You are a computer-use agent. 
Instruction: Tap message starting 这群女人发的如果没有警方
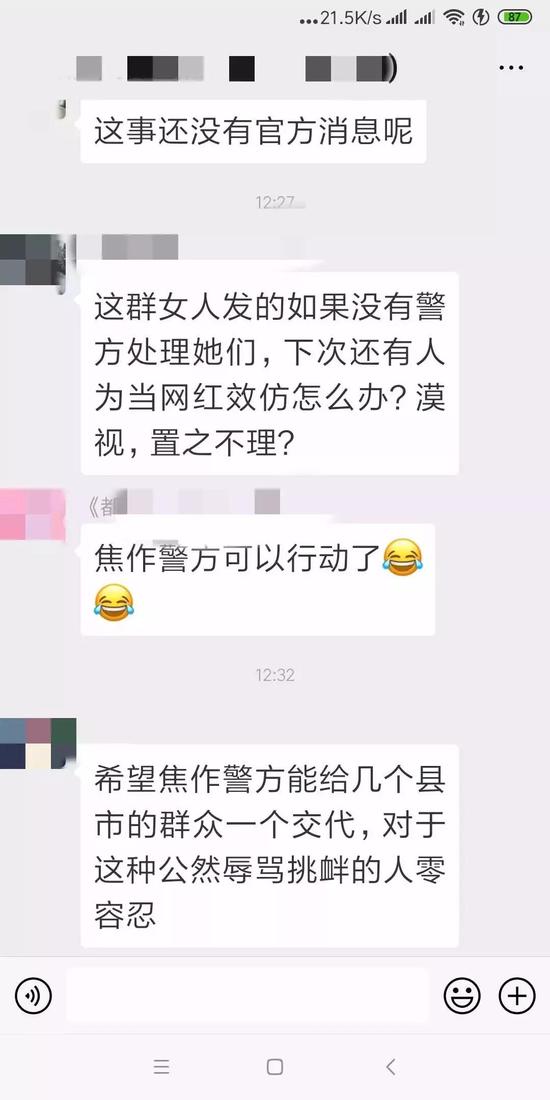269,374
